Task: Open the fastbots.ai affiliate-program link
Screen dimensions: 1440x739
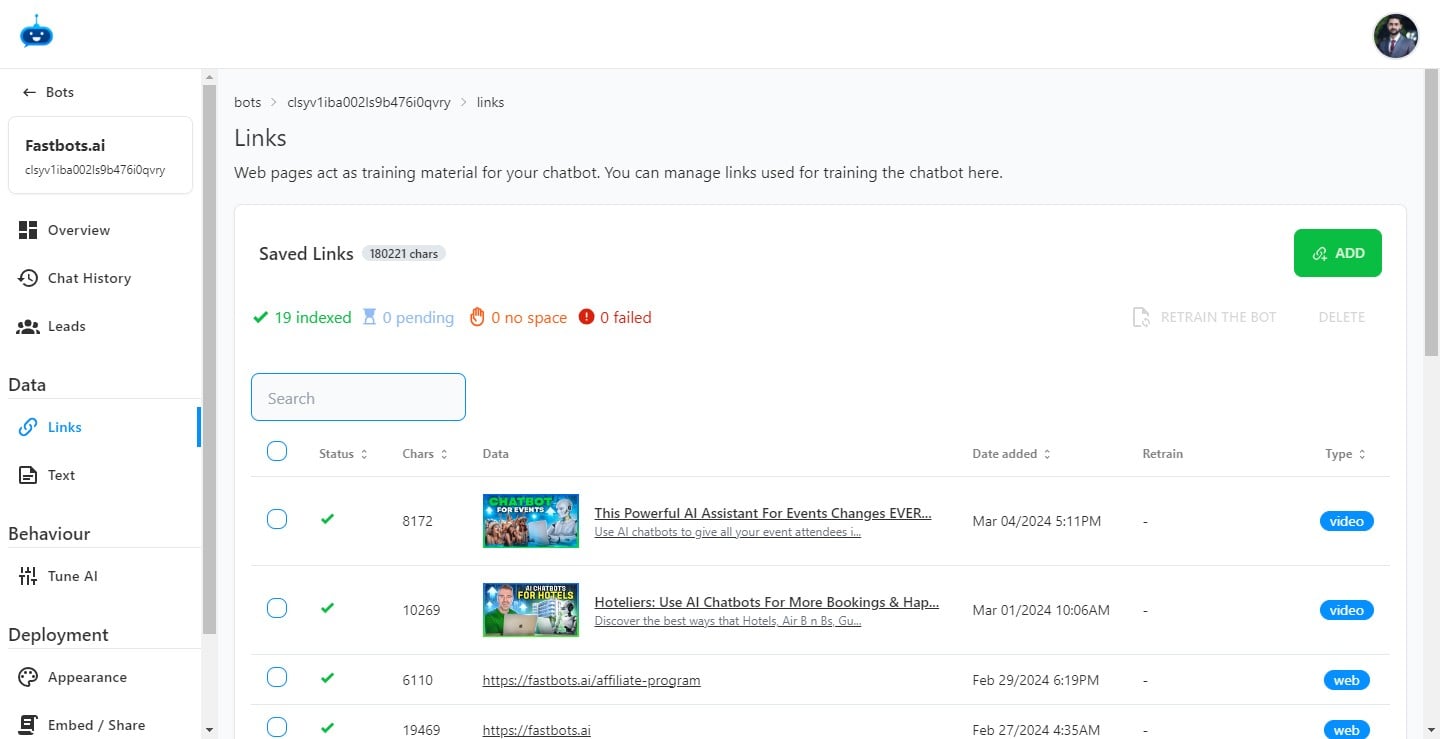Action: pos(591,680)
